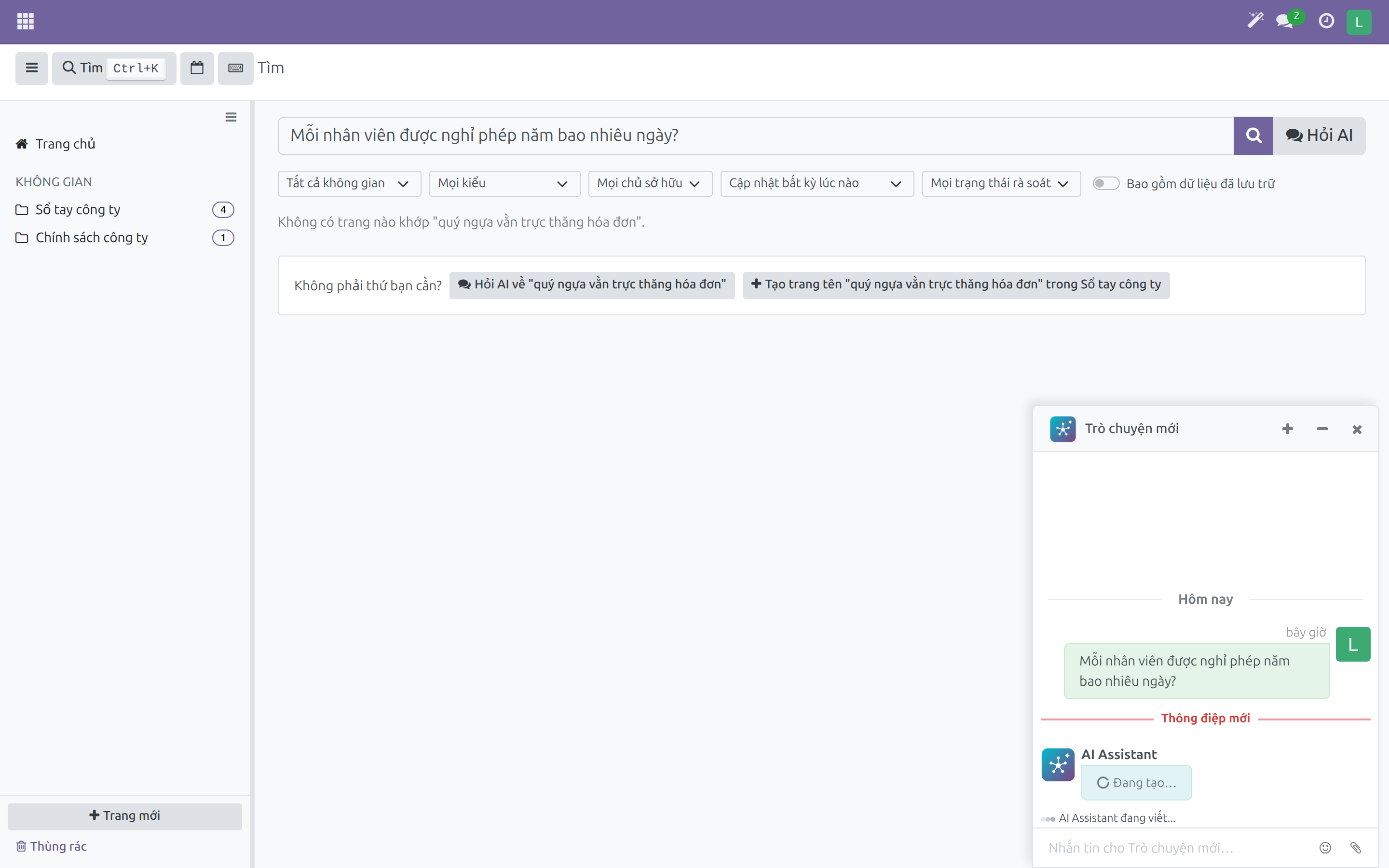The width and height of the screenshot is (1389, 868).
Task: Click the keyboard shortcuts icon
Action: click(x=235, y=68)
